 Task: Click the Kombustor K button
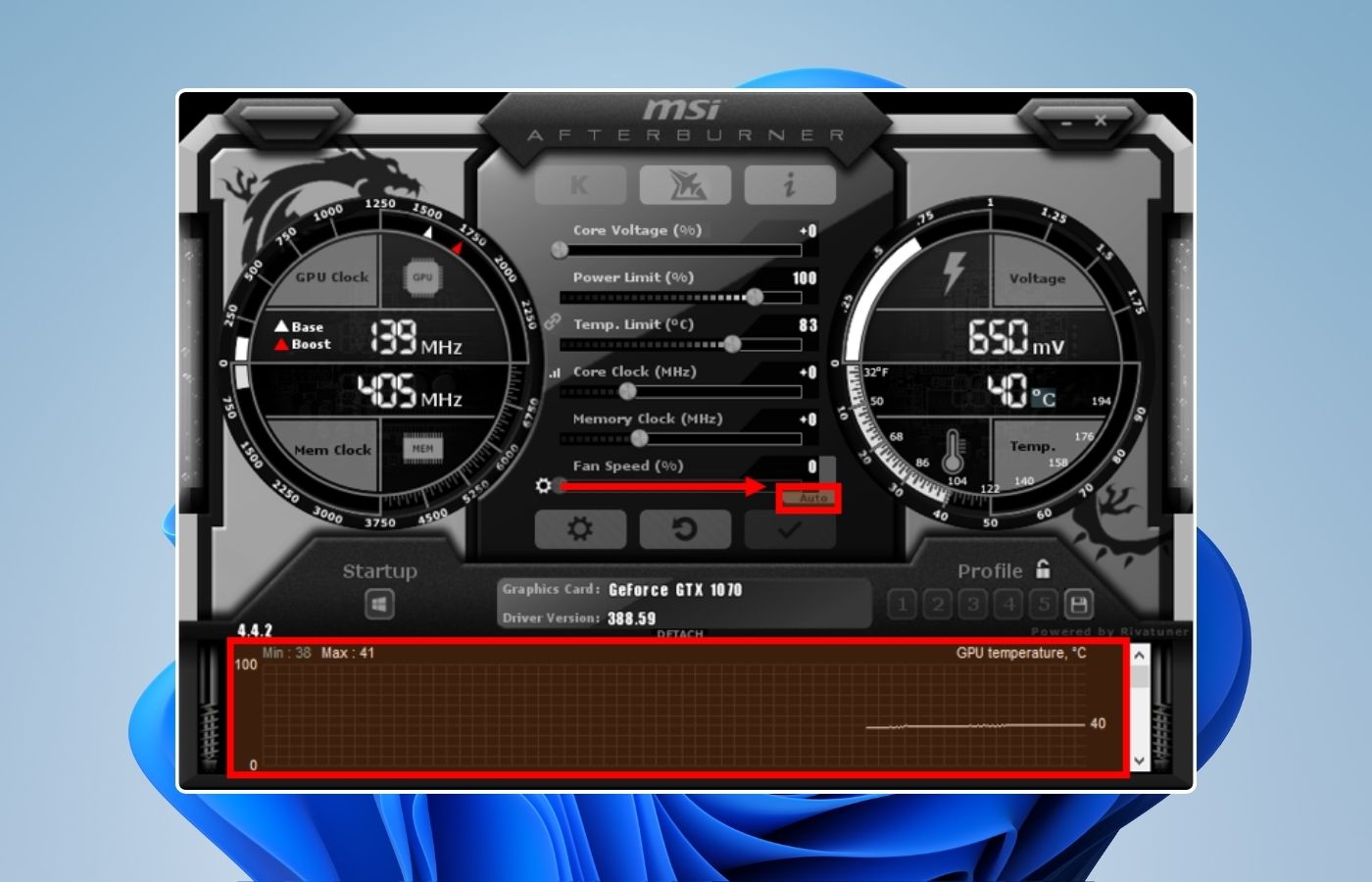coord(580,184)
